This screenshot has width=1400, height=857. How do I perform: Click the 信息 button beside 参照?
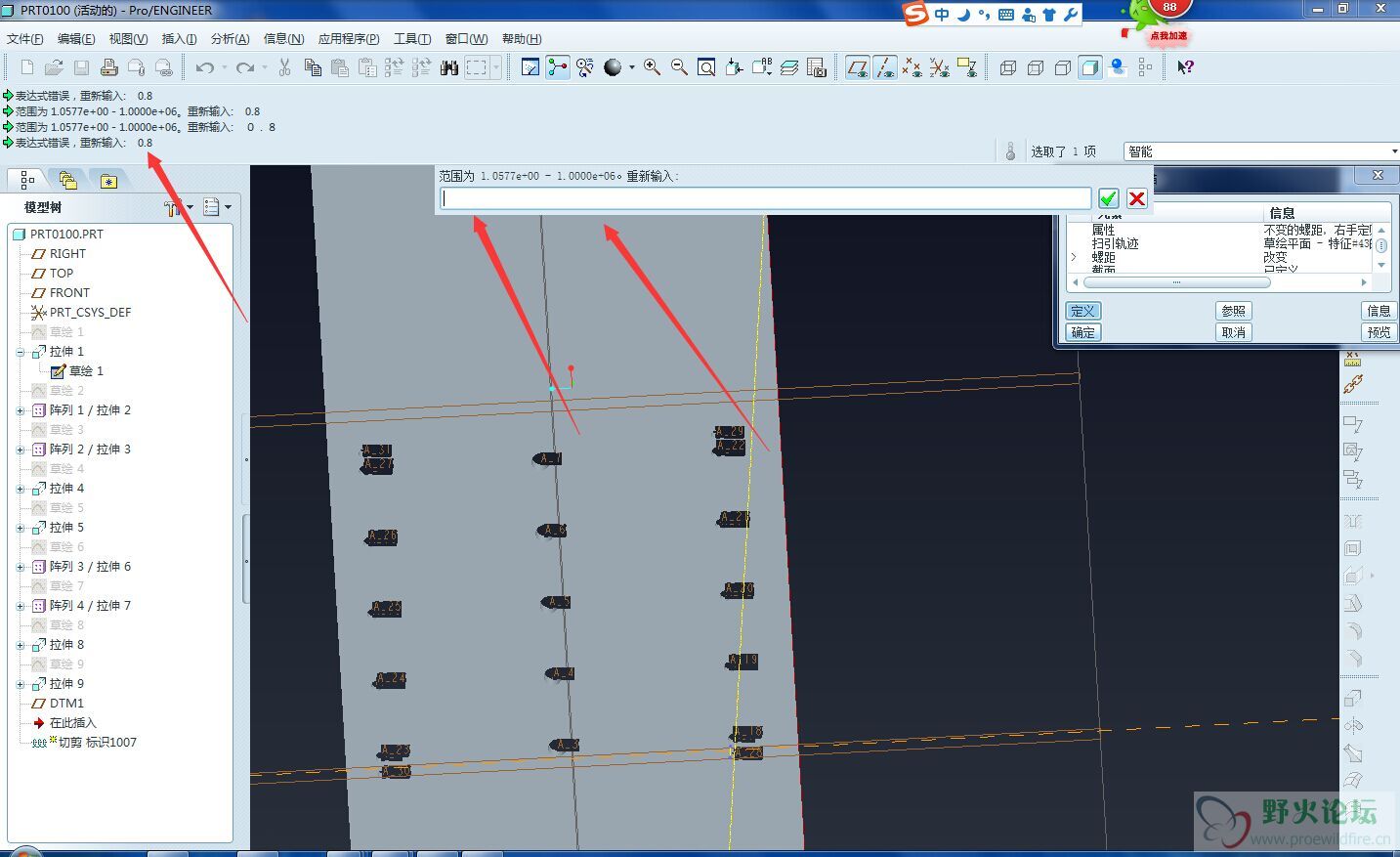coord(1379,311)
